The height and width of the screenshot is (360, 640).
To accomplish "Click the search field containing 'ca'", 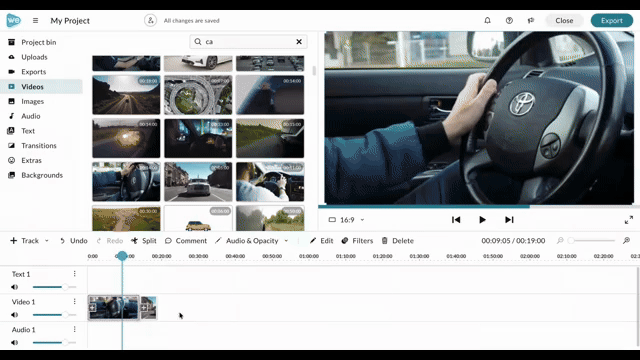I will (248, 42).
